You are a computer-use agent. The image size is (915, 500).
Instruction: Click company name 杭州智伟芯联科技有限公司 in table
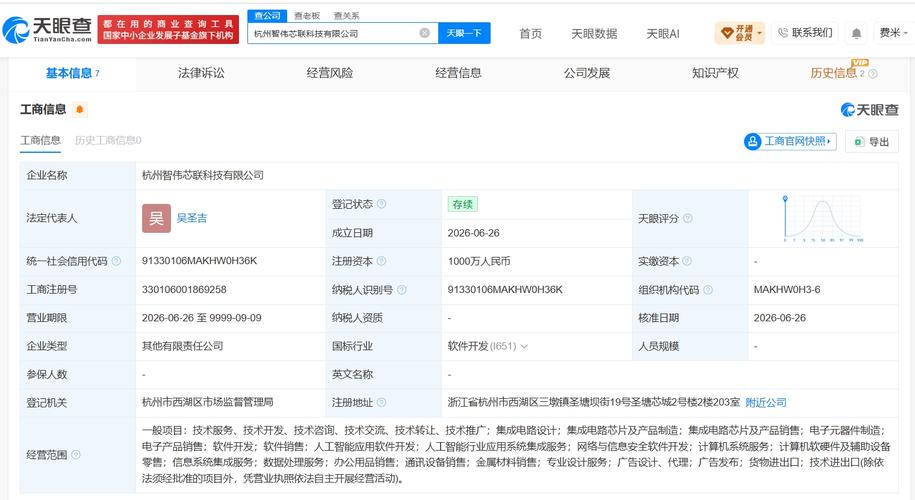point(202,175)
